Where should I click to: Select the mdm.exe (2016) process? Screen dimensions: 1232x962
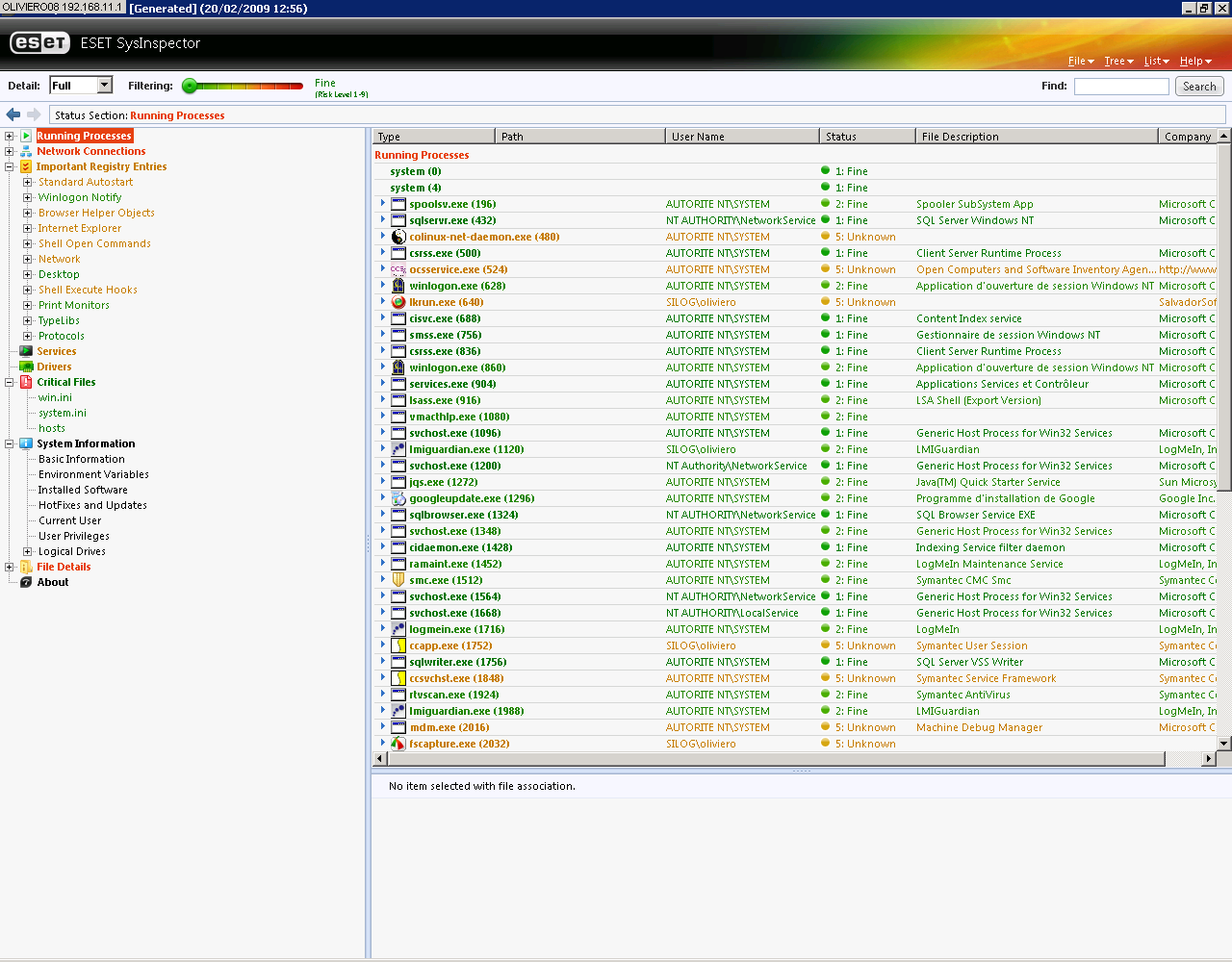449,727
